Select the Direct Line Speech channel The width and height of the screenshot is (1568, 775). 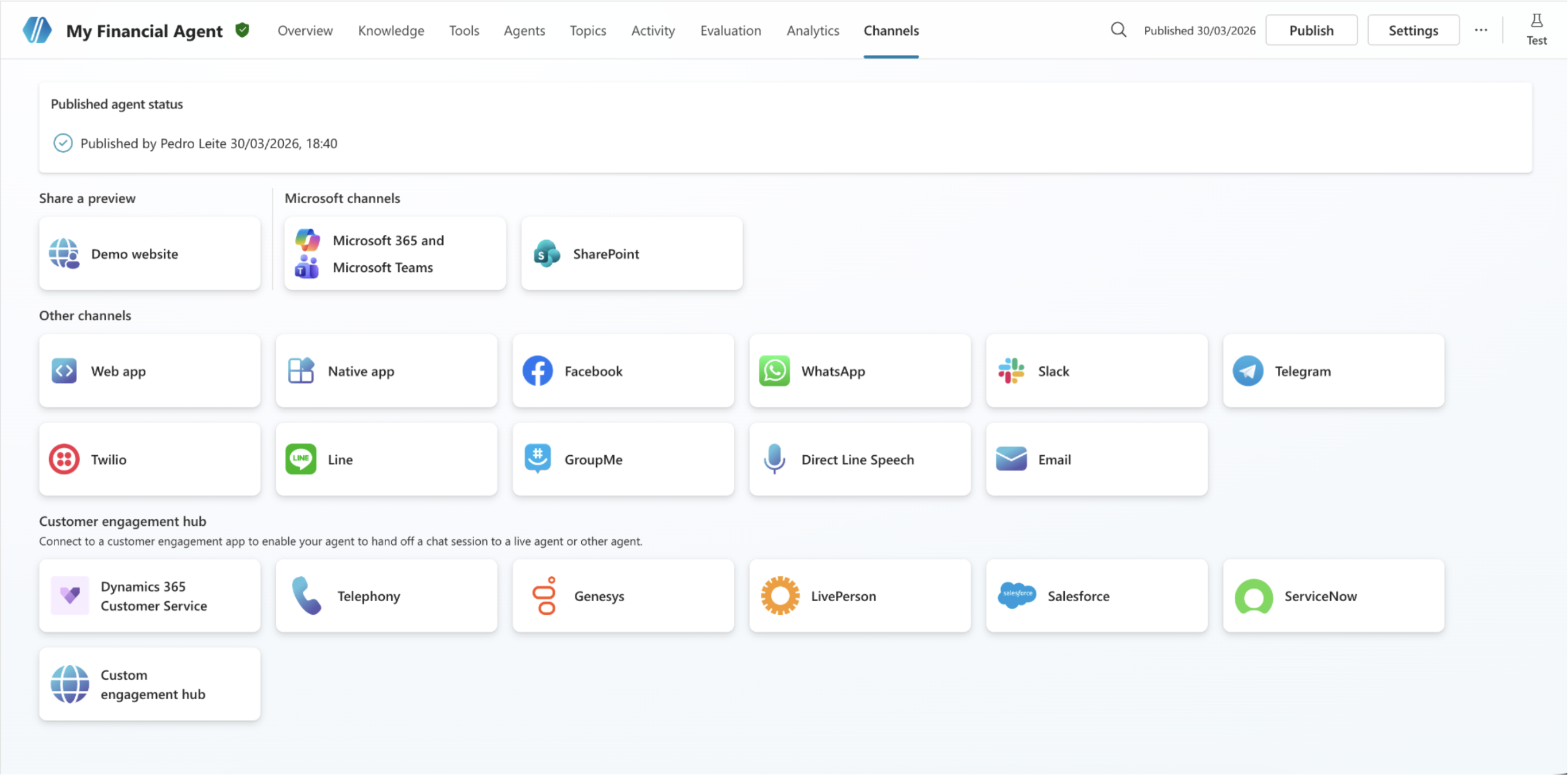(860, 459)
